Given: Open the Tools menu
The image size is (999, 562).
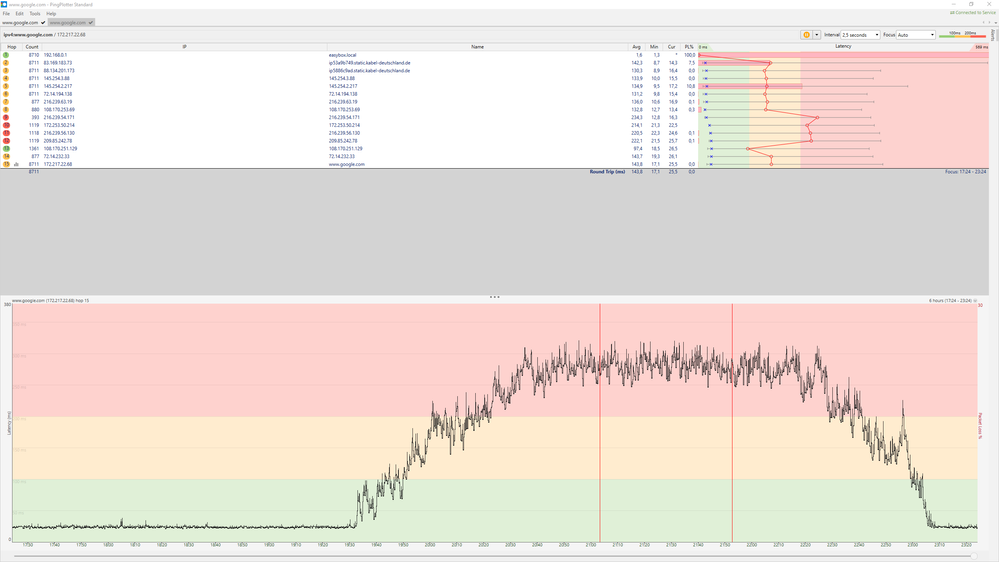Looking at the screenshot, I should [x=34, y=13].
